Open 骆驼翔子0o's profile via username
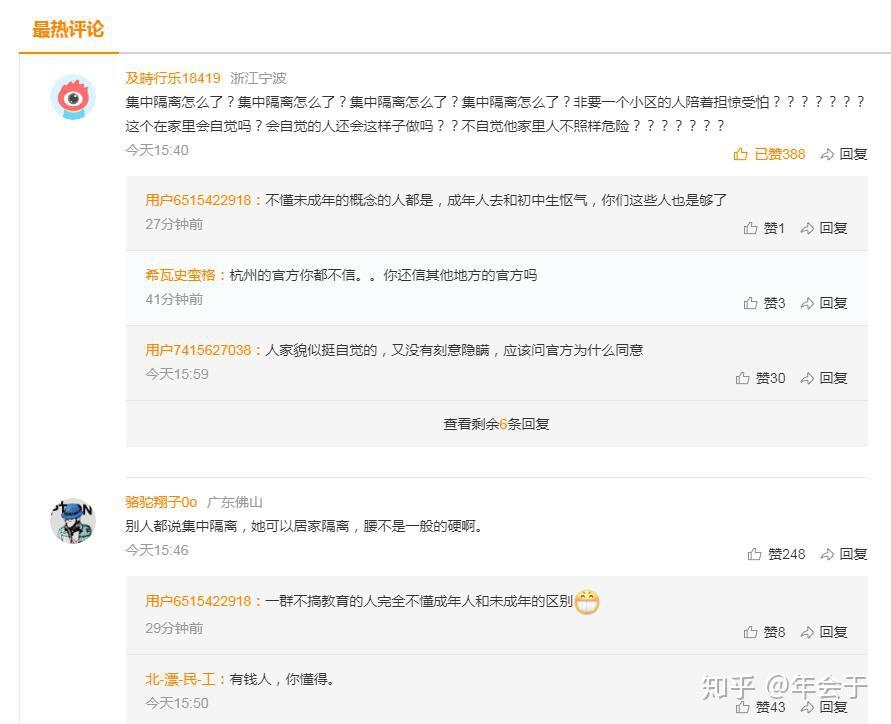The width and height of the screenshot is (891, 724). 161,502
